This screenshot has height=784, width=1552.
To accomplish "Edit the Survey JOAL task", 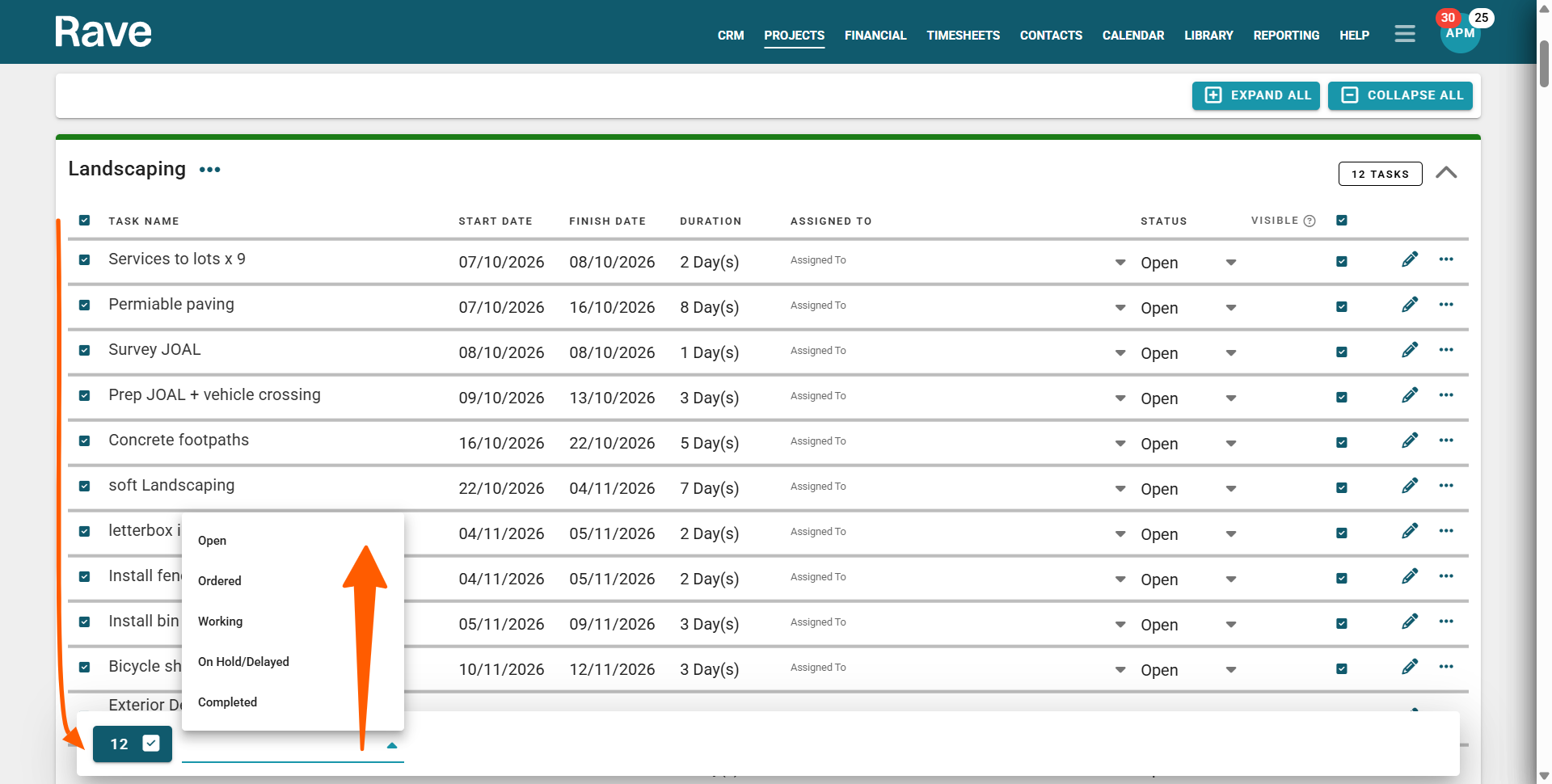I will [x=1410, y=350].
